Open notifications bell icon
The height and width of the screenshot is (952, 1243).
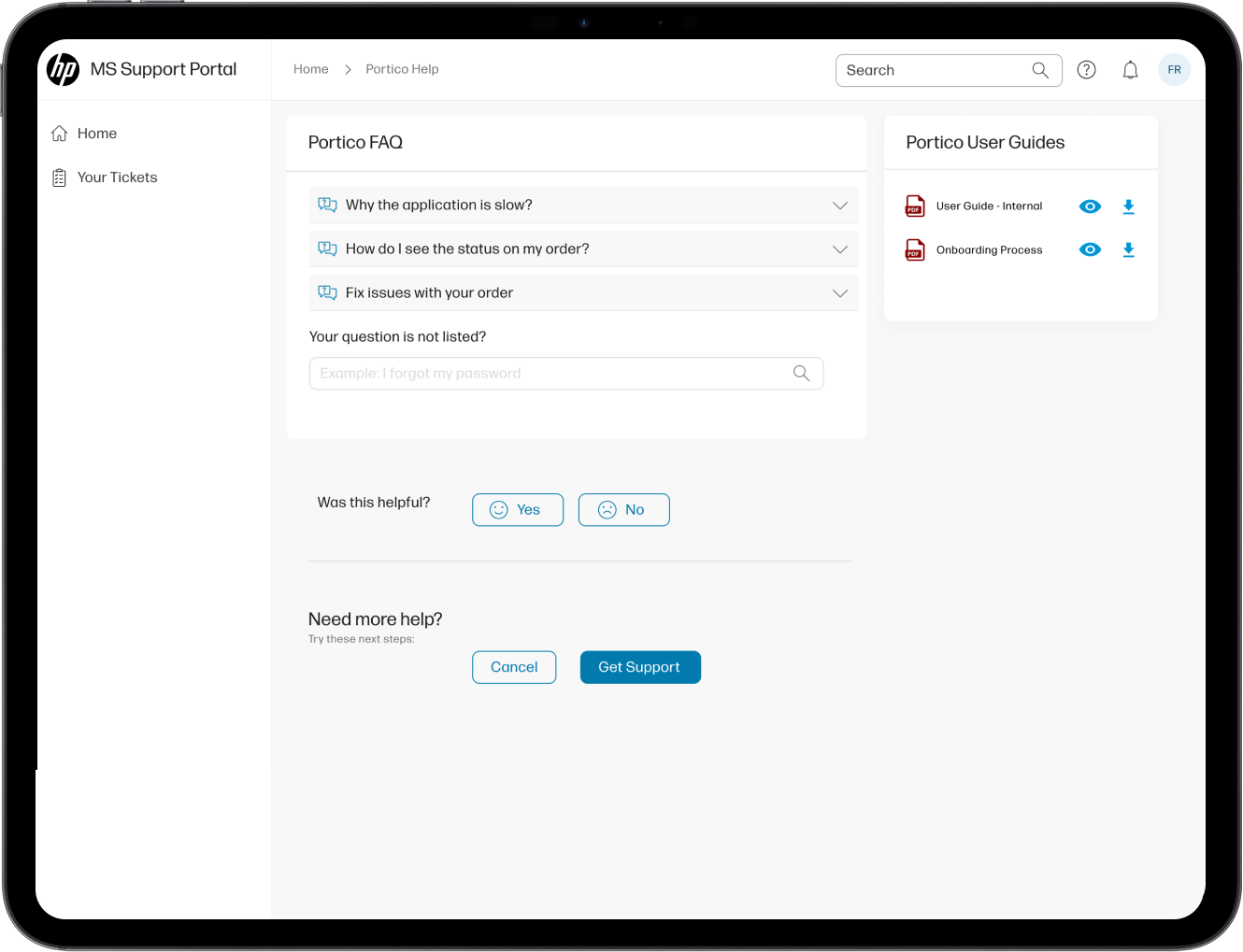click(1130, 70)
